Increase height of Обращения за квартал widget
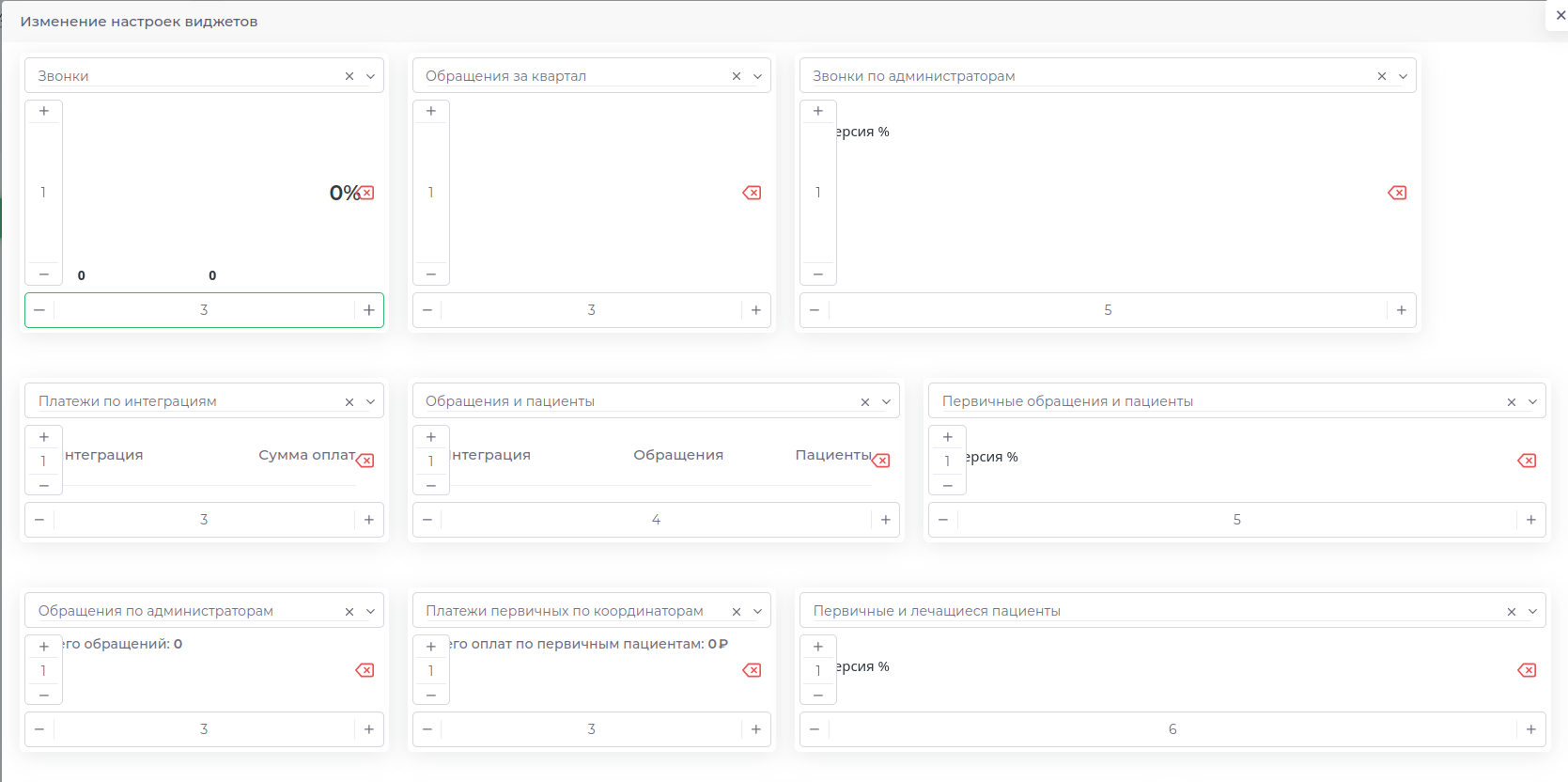1568x782 pixels. point(431,111)
